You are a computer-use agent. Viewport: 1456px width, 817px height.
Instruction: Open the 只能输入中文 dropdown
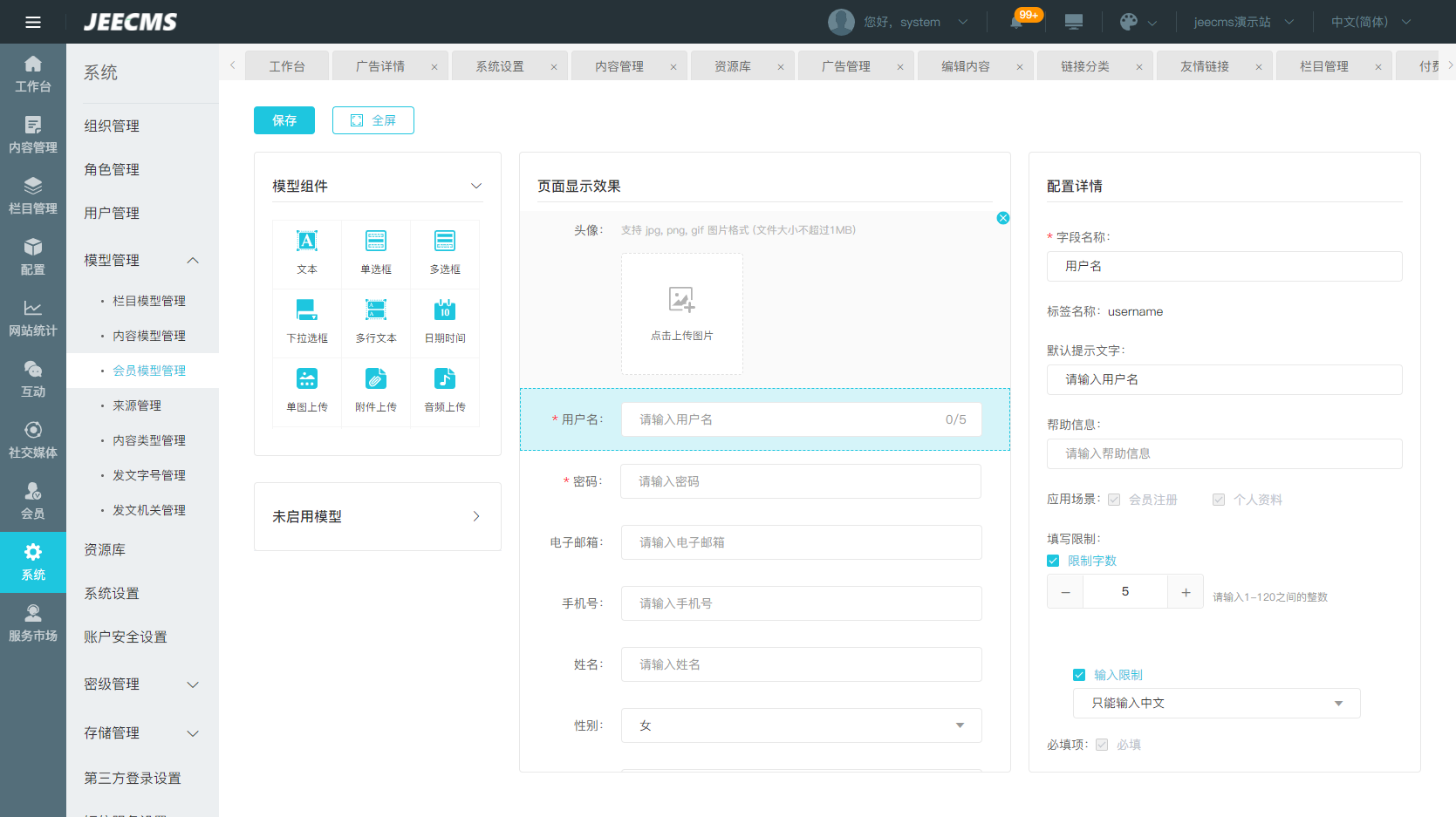click(1216, 703)
